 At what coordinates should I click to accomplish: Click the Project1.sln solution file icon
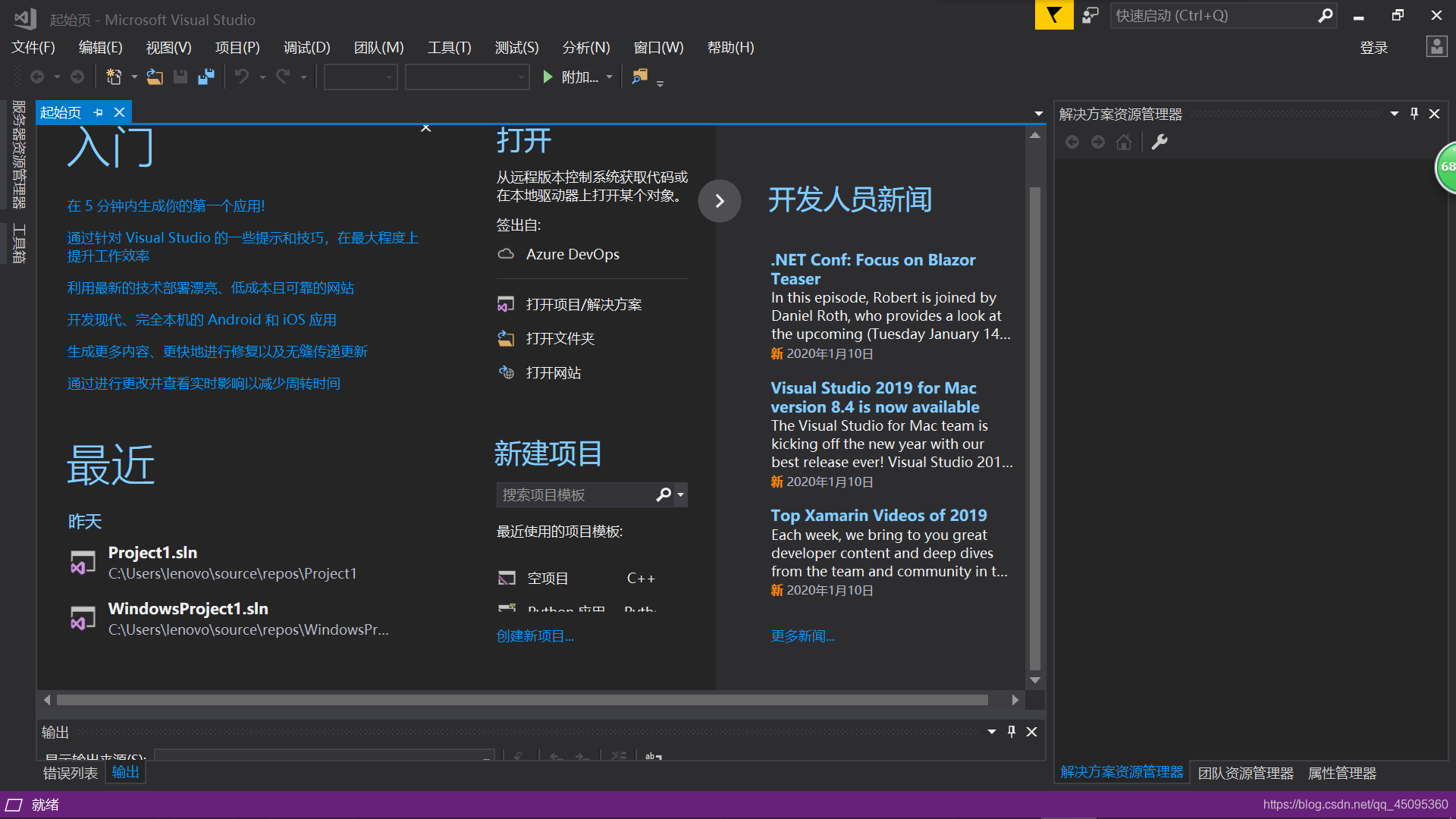[x=83, y=563]
